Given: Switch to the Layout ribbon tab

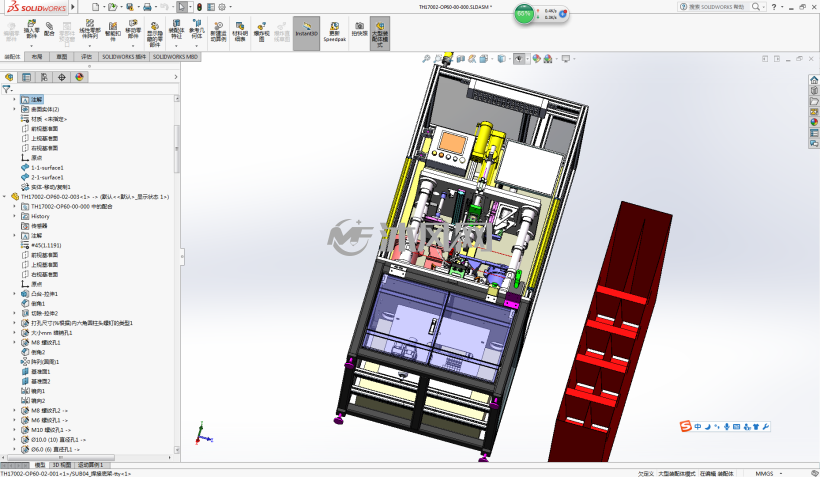Looking at the screenshot, I should click(37, 56).
